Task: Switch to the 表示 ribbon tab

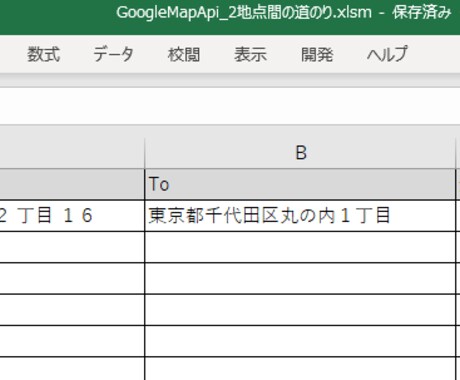Action: pos(250,54)
